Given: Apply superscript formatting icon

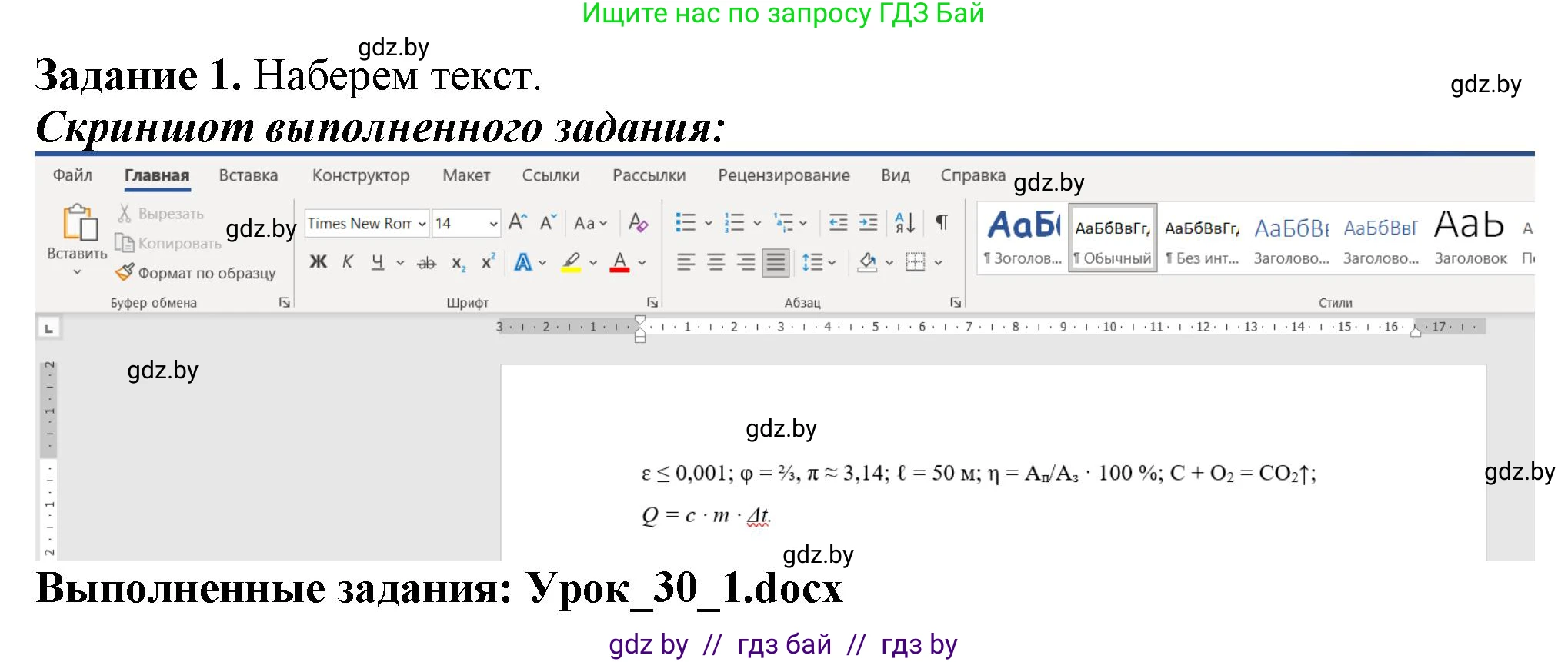Looking at the screenshot, I should 488,262.
